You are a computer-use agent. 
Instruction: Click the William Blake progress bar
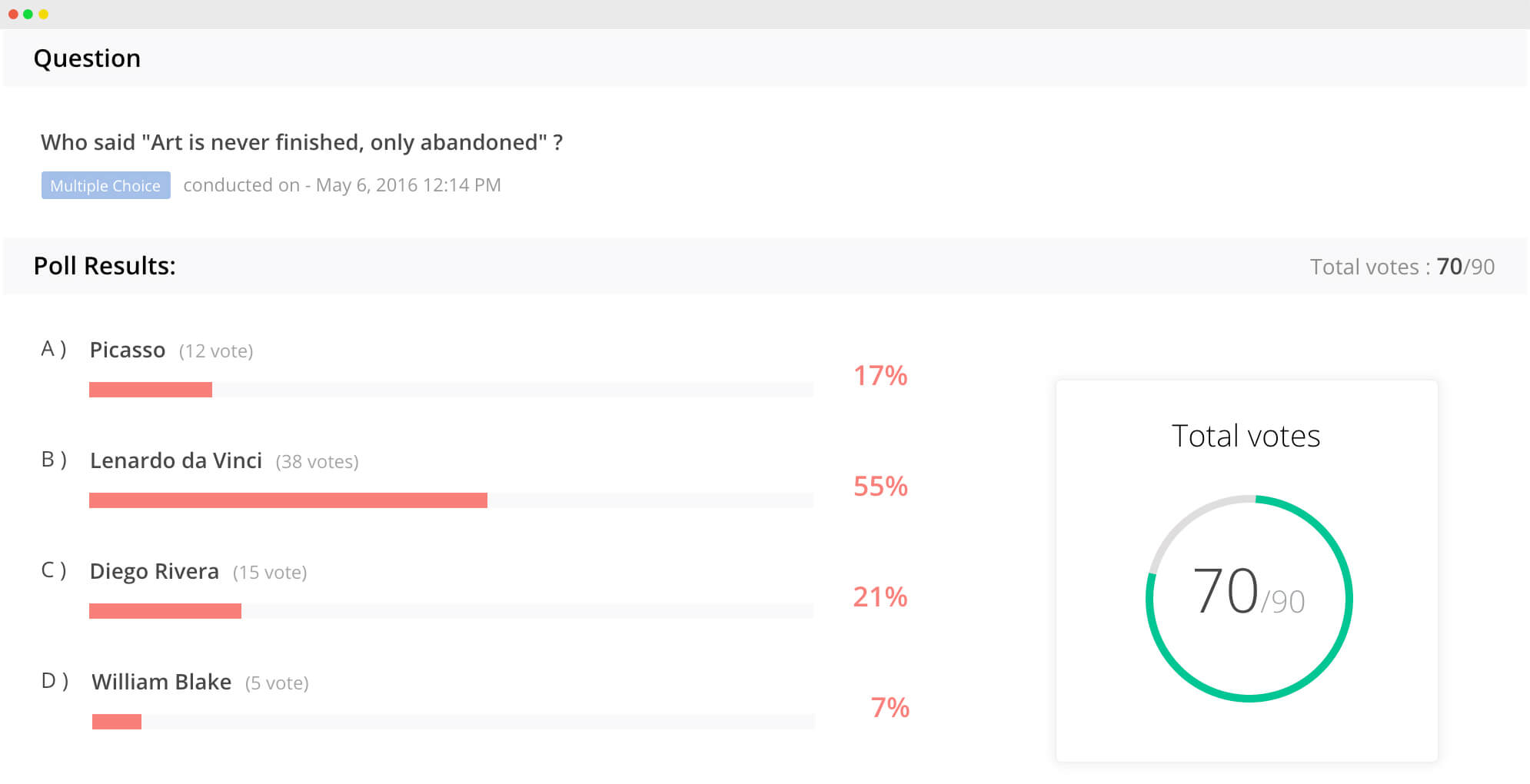(x=452, y=722)
